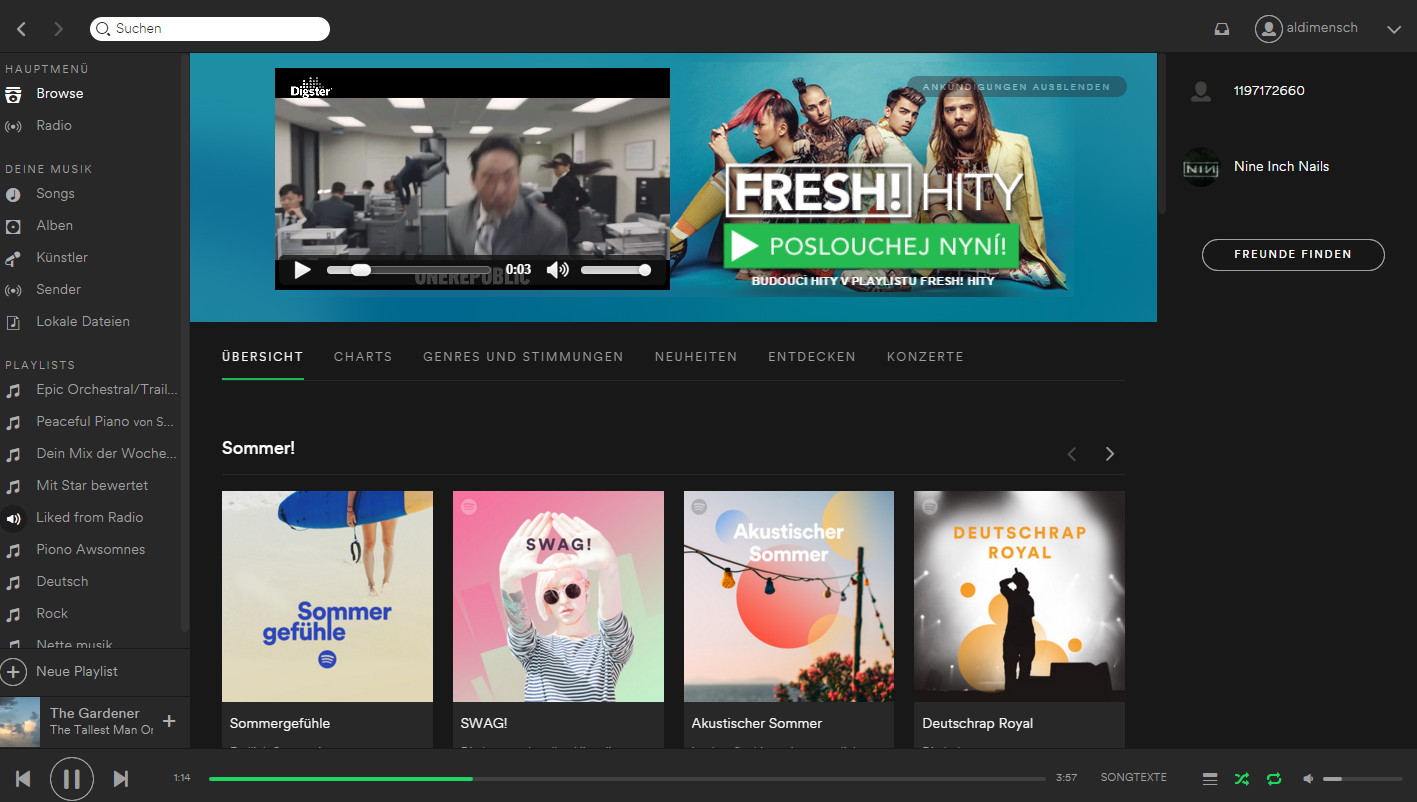The image size is (1417, 802).
Task: Open the SWAG! playlist cover
Action: [558, 596]
